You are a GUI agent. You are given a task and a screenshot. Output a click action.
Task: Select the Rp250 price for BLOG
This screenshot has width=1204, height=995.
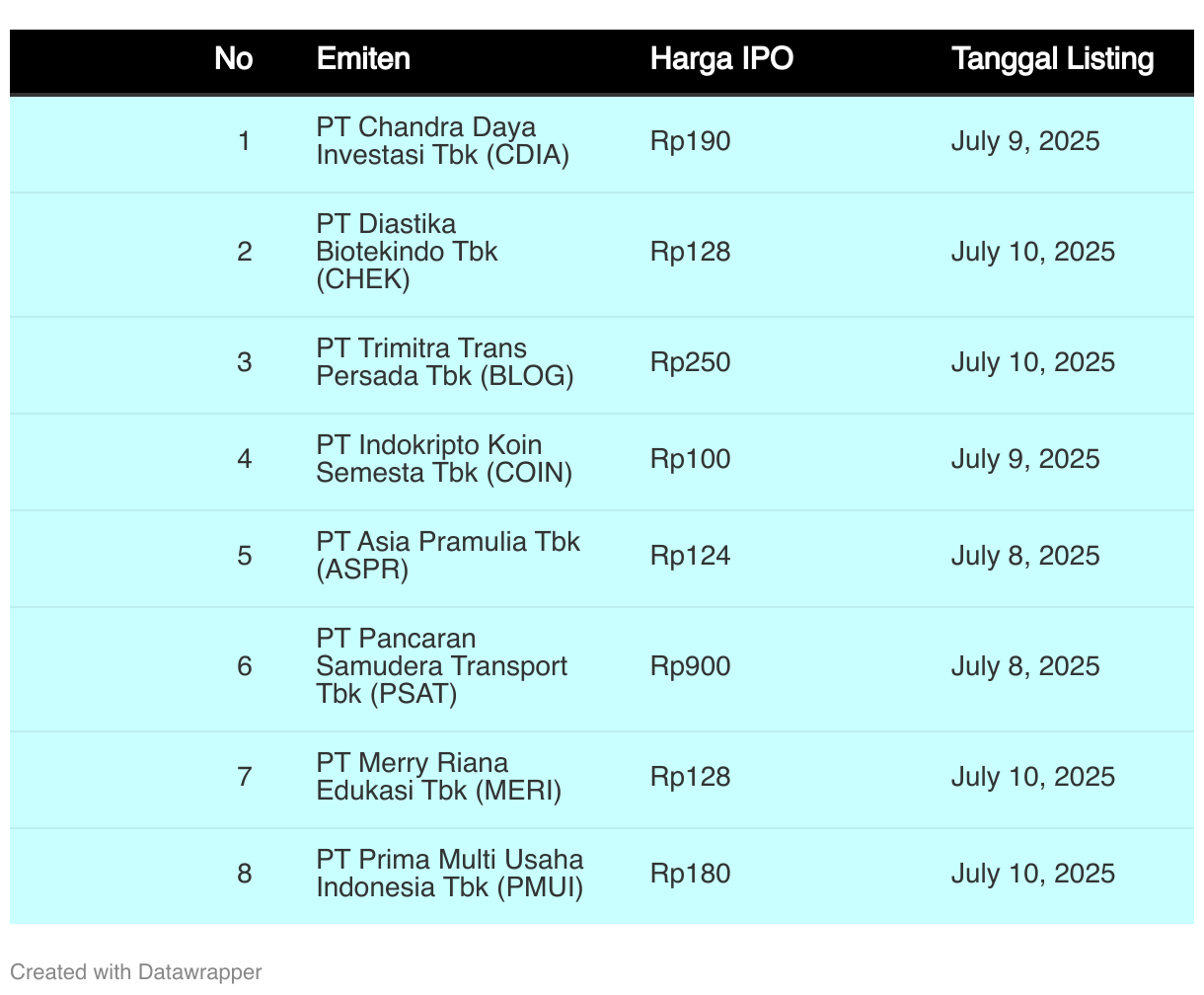(690, 362)
